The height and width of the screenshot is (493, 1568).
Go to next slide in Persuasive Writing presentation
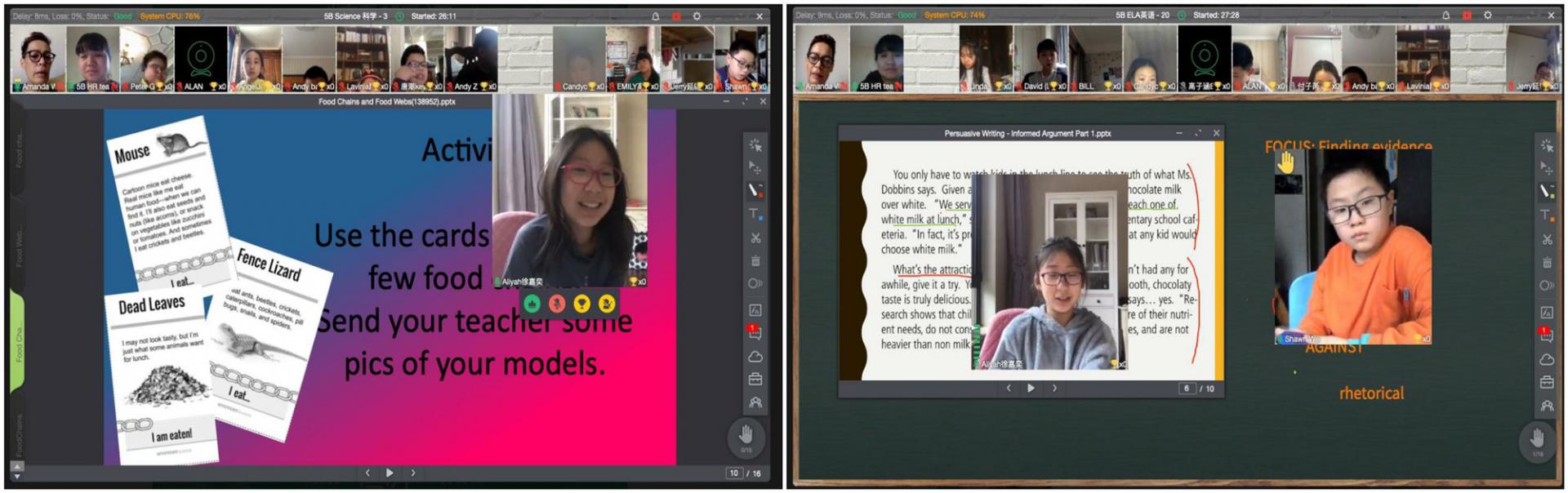point(1054,389)
